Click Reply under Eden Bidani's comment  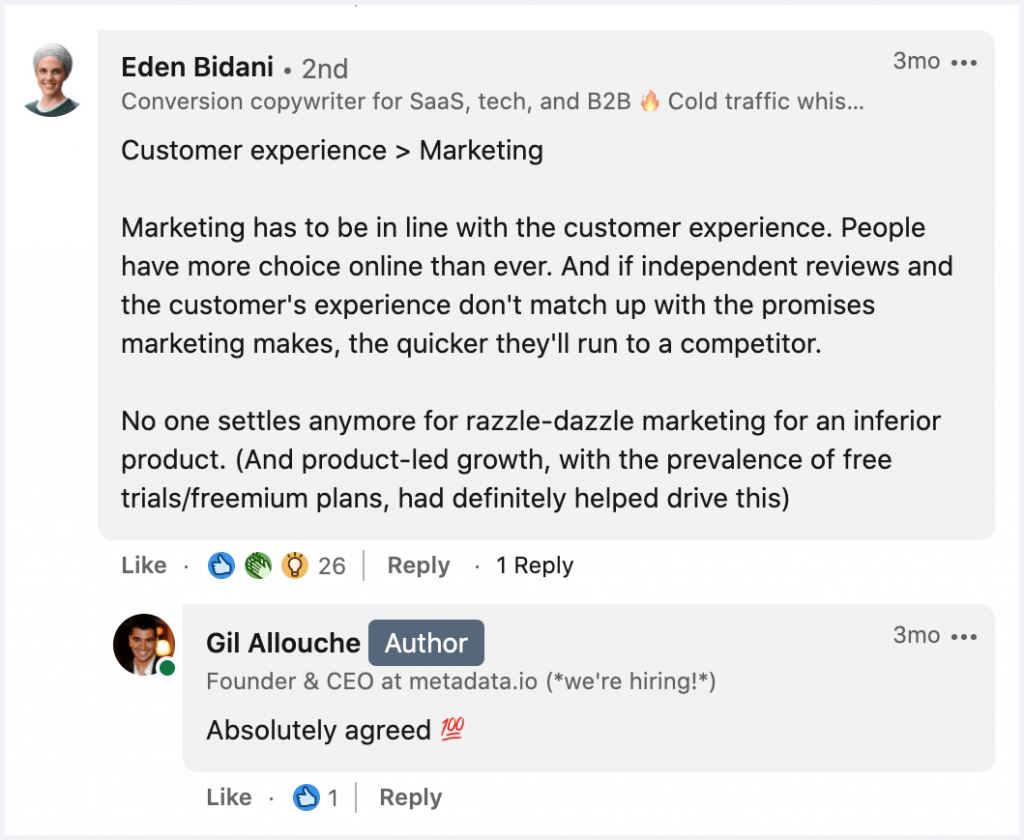[418, 565]
